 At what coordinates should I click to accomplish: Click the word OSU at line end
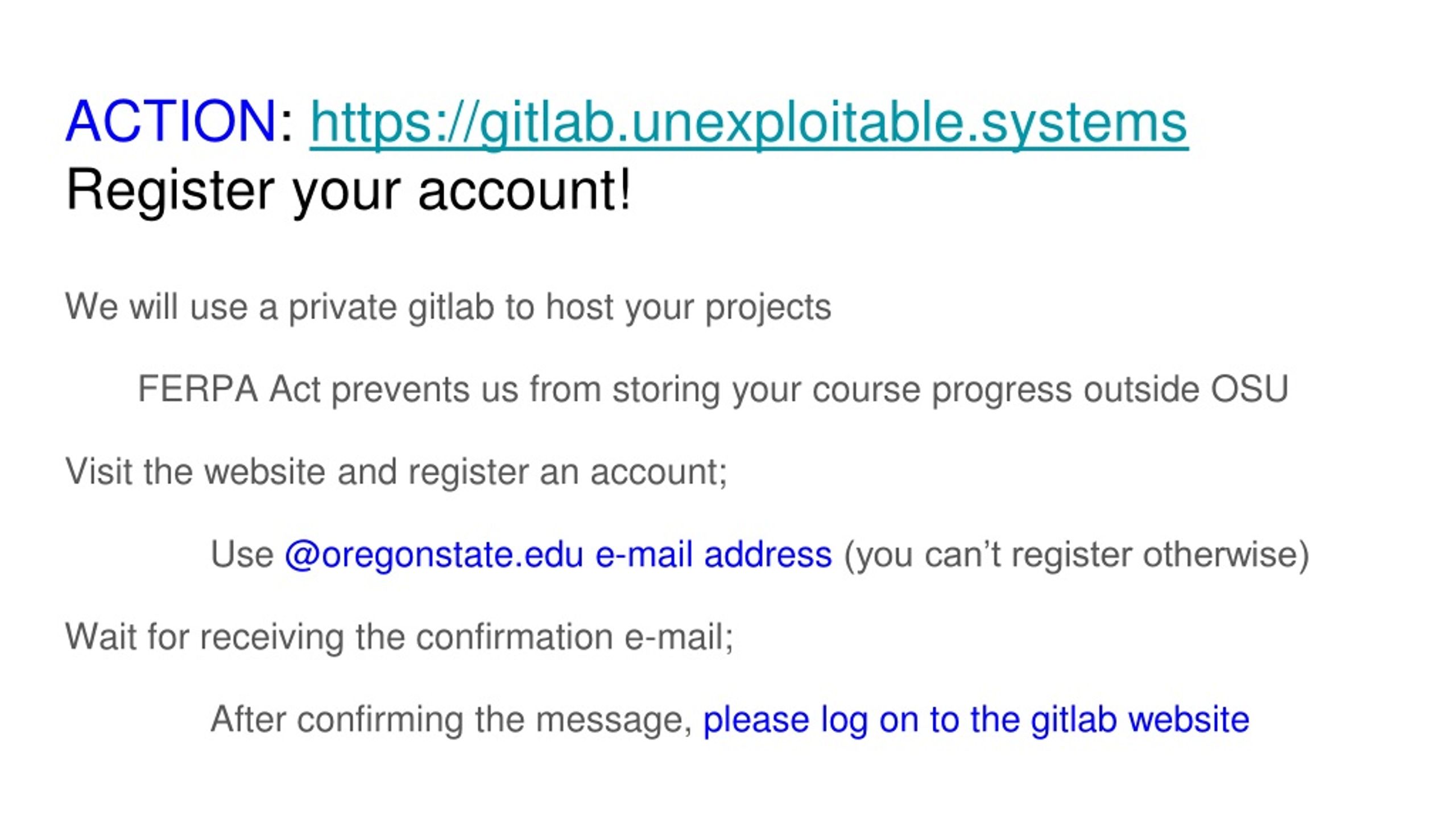point(1249,390)
